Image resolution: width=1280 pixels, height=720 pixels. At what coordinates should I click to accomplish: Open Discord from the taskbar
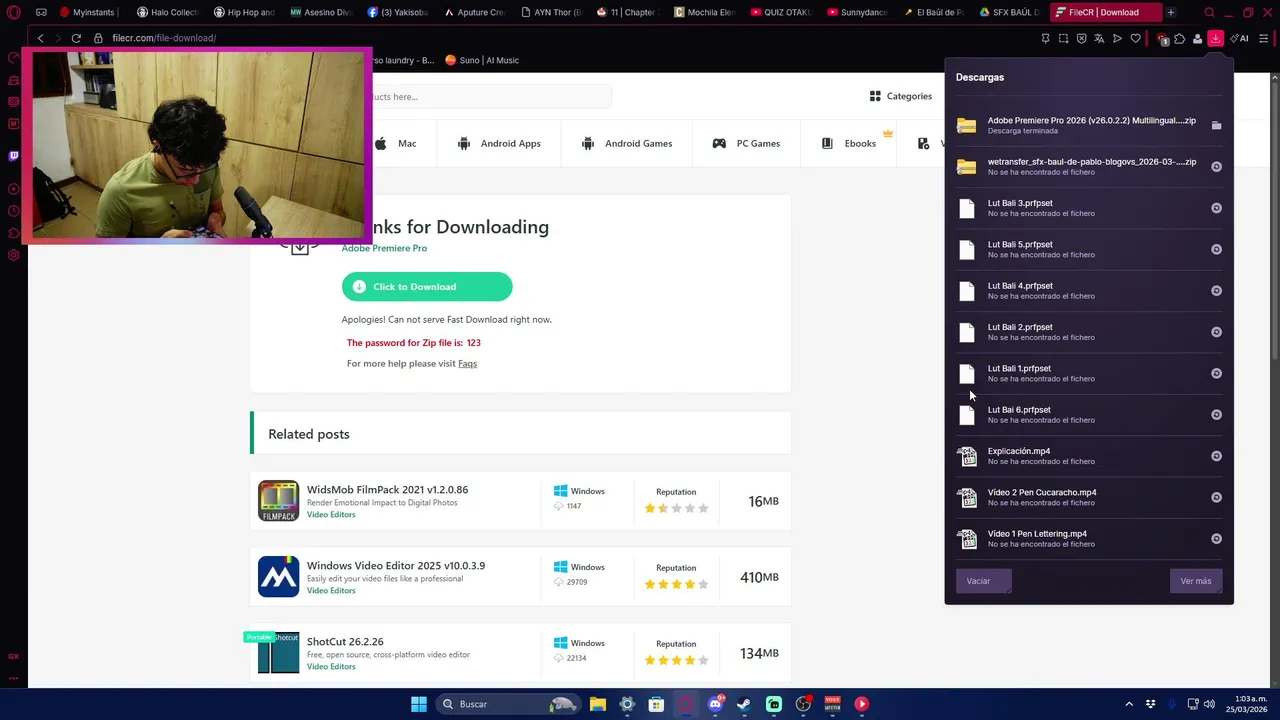pyautogui.click(x=715, y=704)
